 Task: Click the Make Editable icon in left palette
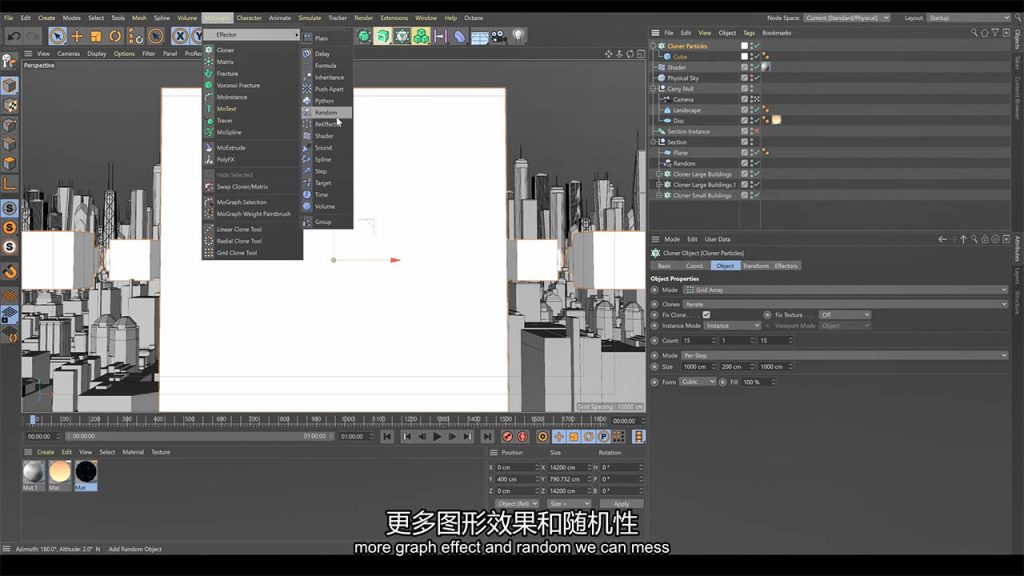pyautogui.click(x=9, y=62)
